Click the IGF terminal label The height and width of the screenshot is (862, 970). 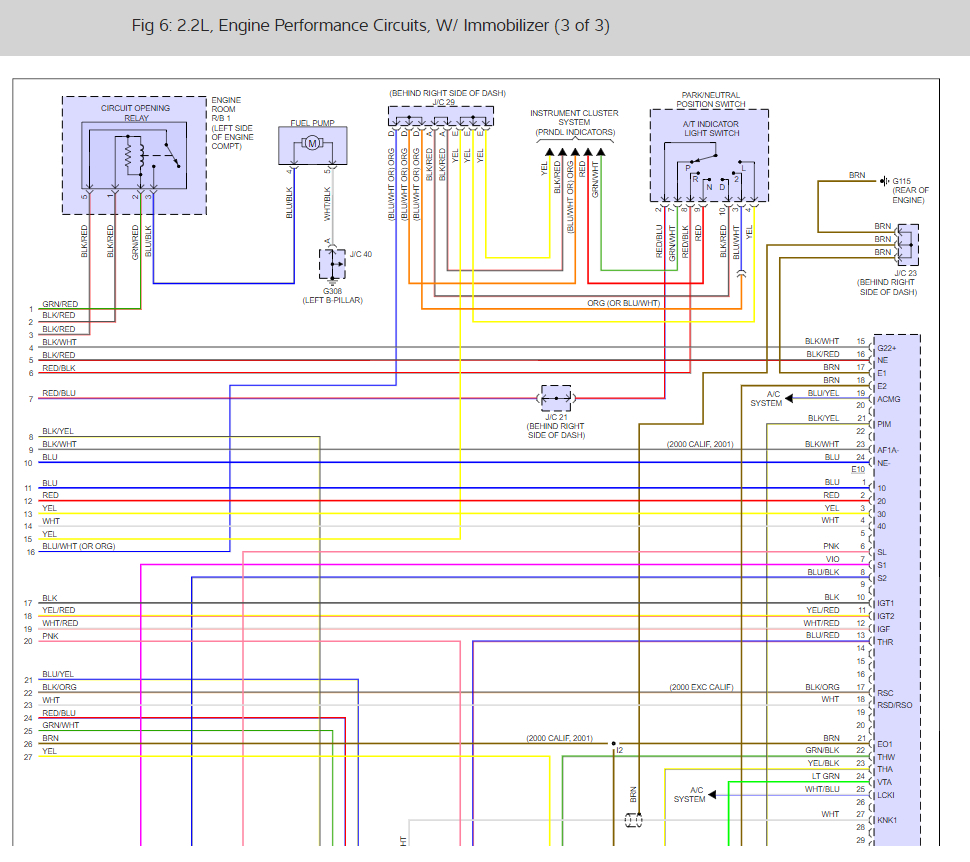click(883, 629)
